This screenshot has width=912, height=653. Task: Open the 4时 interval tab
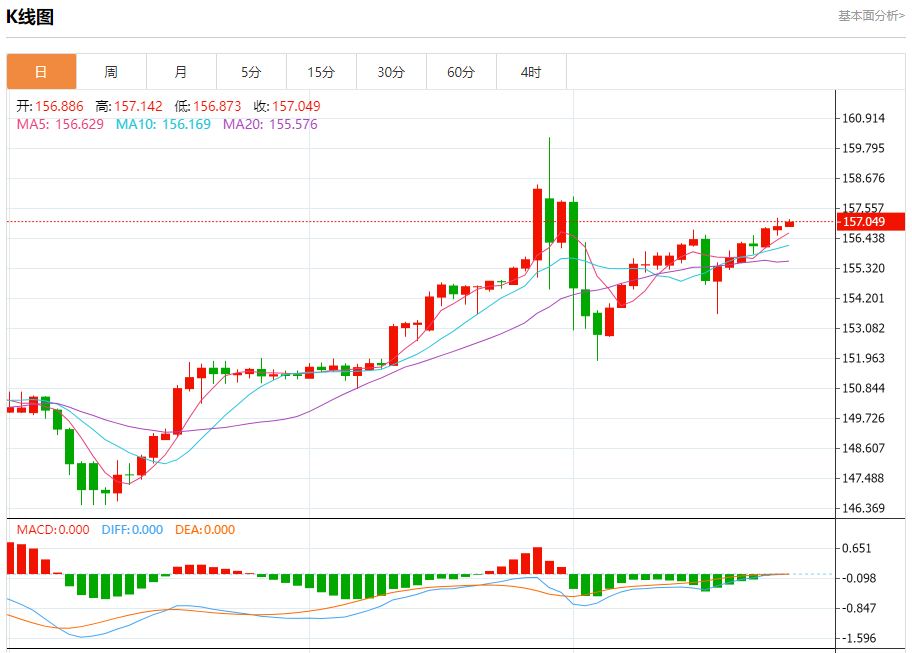pos(531,72)
